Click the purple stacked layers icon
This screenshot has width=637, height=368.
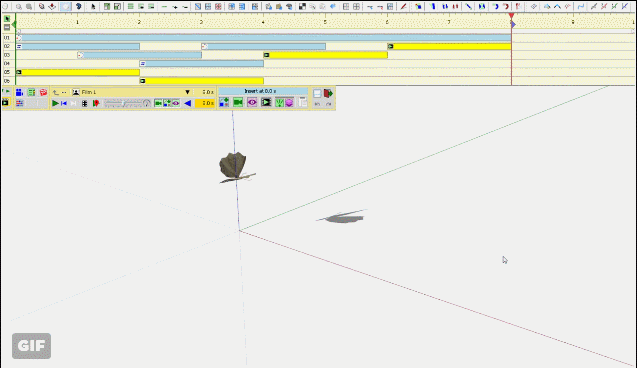click(x=289, y=103)
